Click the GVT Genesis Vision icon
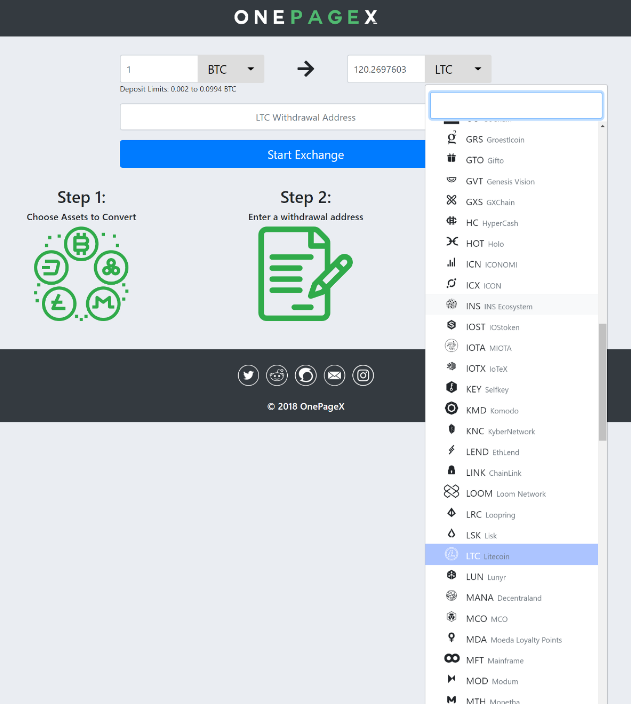Image resolution: width=631 pixels, height=704 pixels. (x=451, y=180)
